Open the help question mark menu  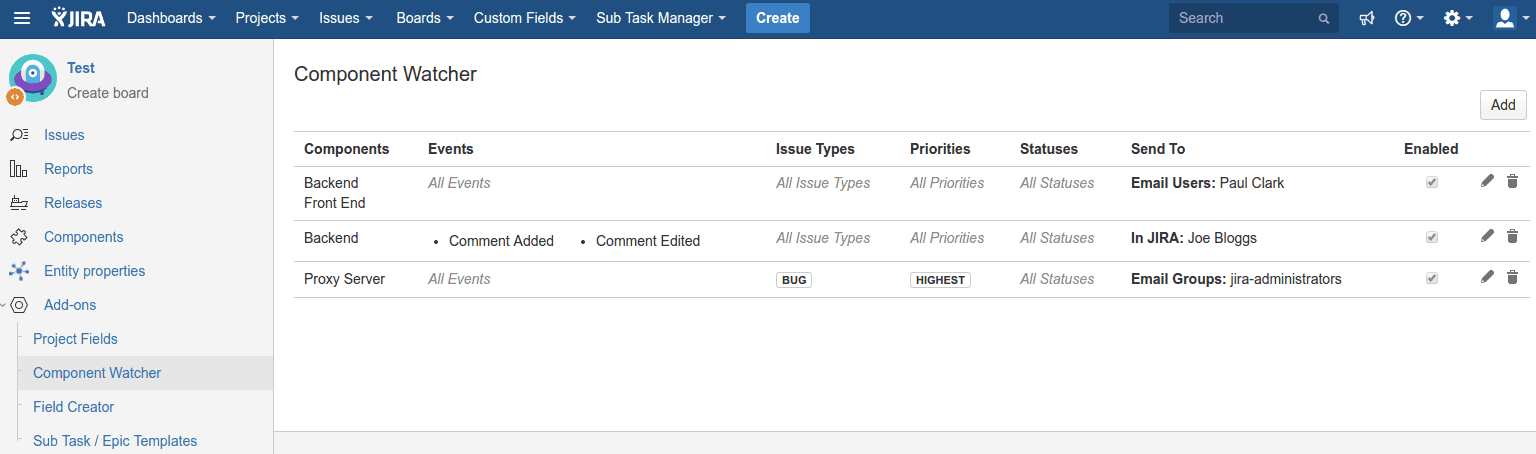(1408, 18)
